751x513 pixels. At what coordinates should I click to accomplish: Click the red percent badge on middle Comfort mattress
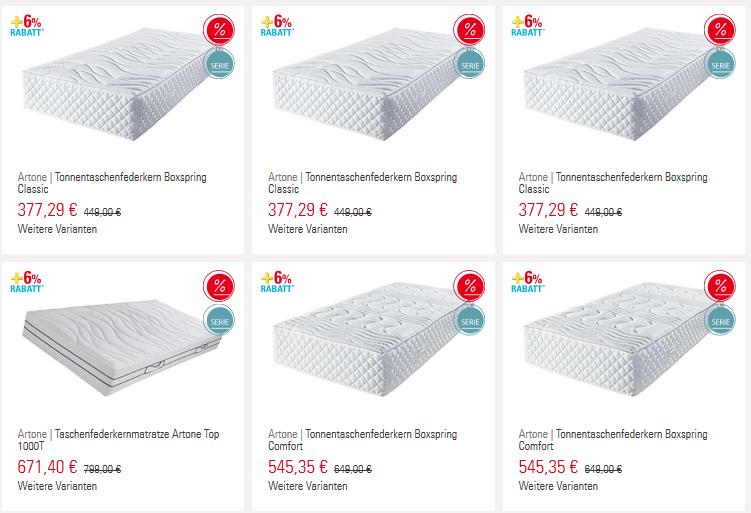(469, 286)
